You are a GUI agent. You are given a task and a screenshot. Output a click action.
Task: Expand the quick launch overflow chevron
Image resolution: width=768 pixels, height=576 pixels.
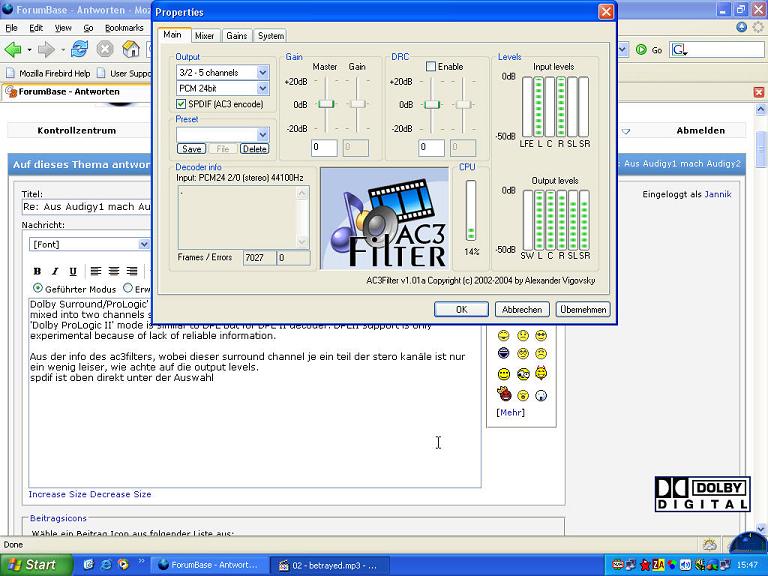[x=142, y=561]
